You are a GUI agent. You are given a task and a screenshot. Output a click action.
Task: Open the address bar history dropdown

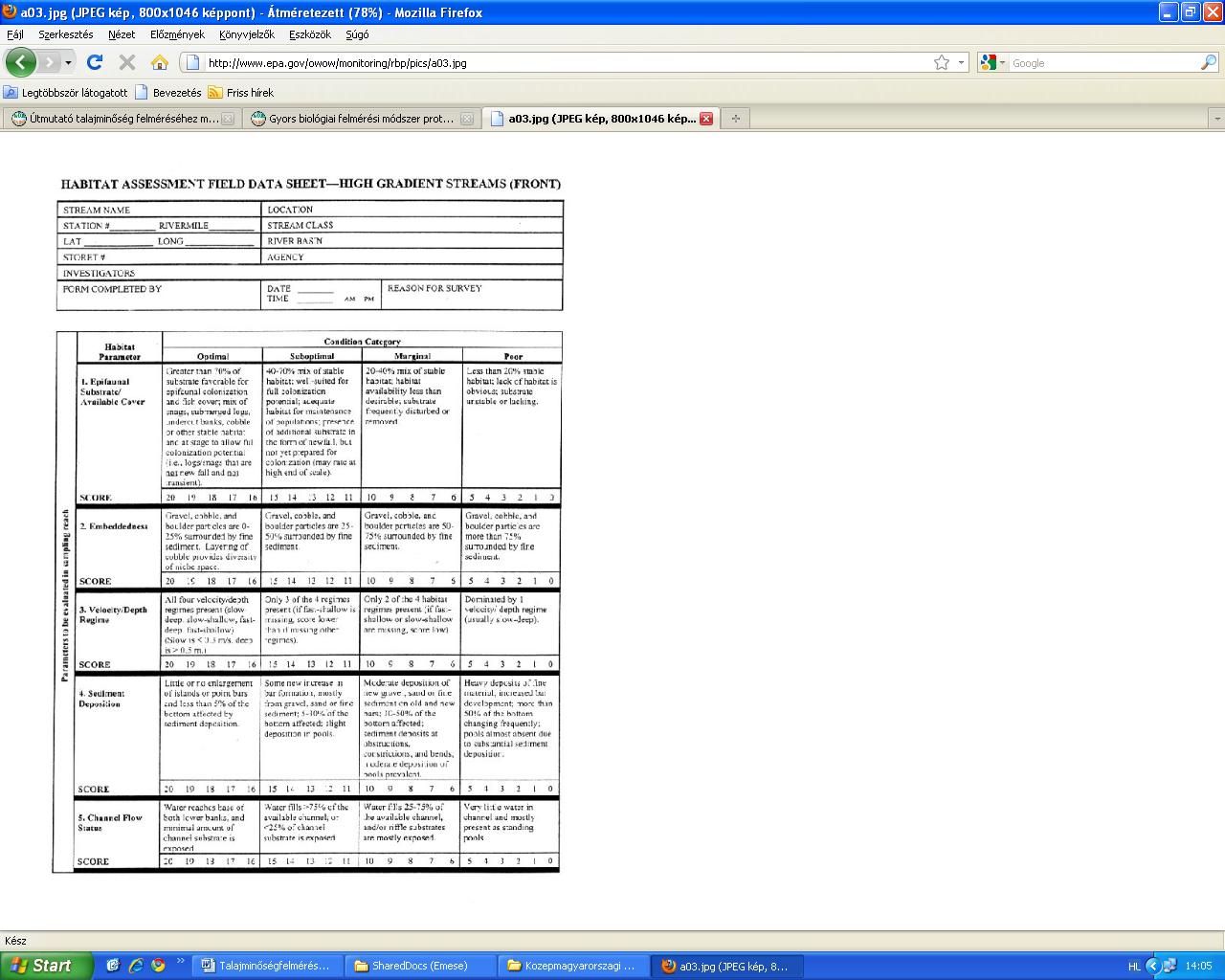[960, 63]
